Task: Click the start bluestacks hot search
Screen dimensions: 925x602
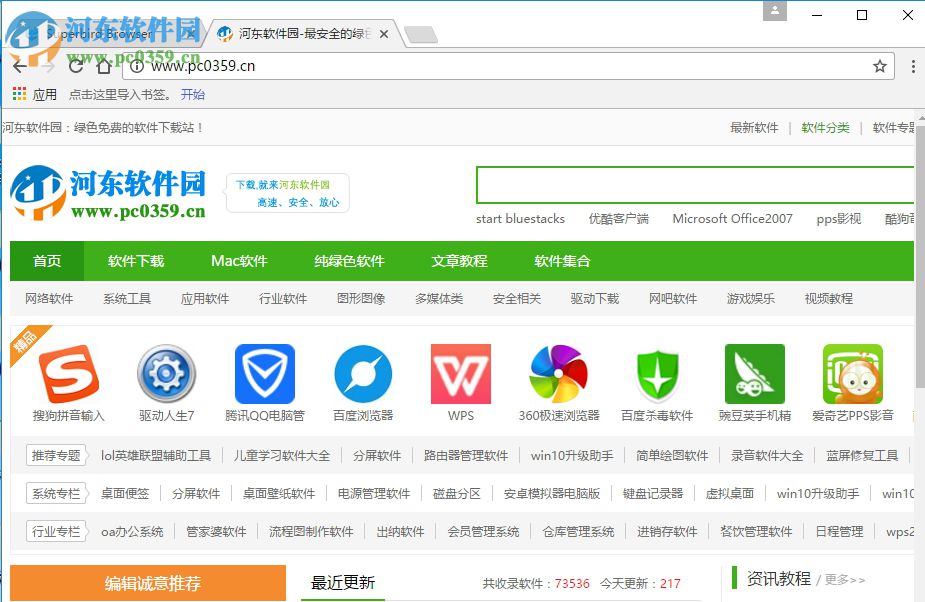Action: (x=520, y=219)
